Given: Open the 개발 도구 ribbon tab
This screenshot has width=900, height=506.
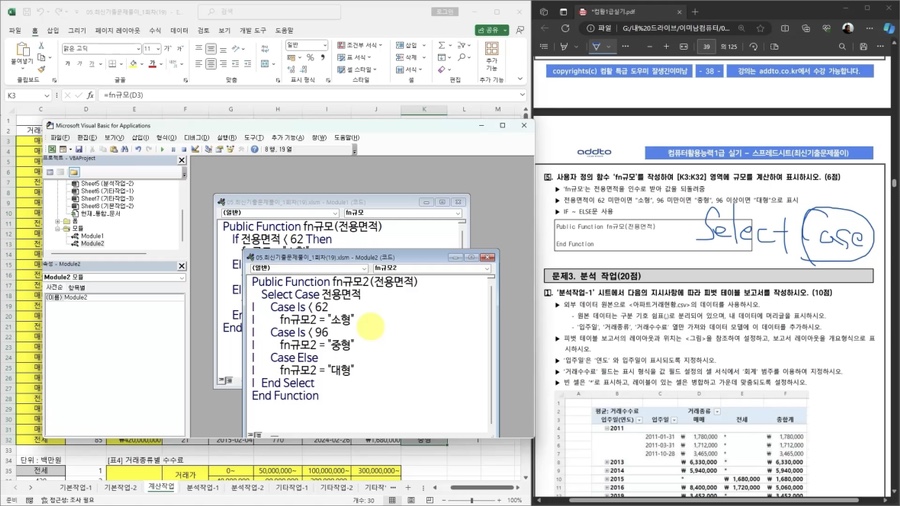Looking at the screenshot, I should tap(253, 30).
